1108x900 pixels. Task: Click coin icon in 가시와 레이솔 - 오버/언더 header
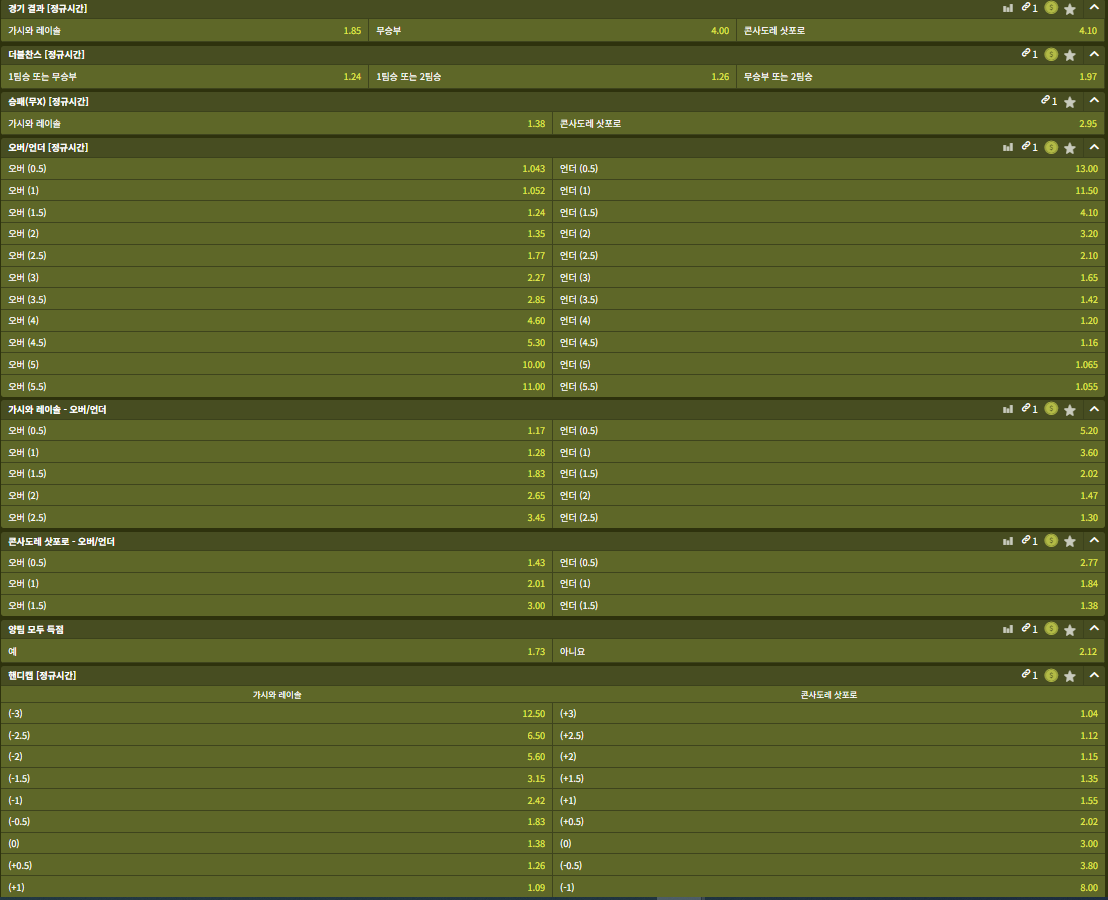pos(1051,409)
